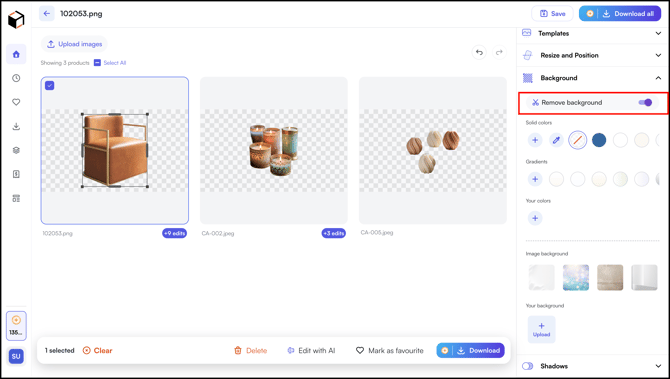Select the second gradient swatch
Screen dimensions: 670x379
point(578,179)
